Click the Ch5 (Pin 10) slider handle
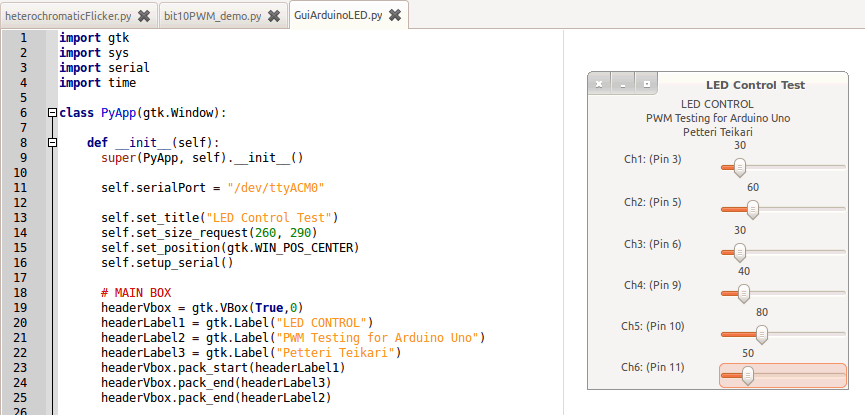This screenshot has height=415, width=865. point(762,334)
